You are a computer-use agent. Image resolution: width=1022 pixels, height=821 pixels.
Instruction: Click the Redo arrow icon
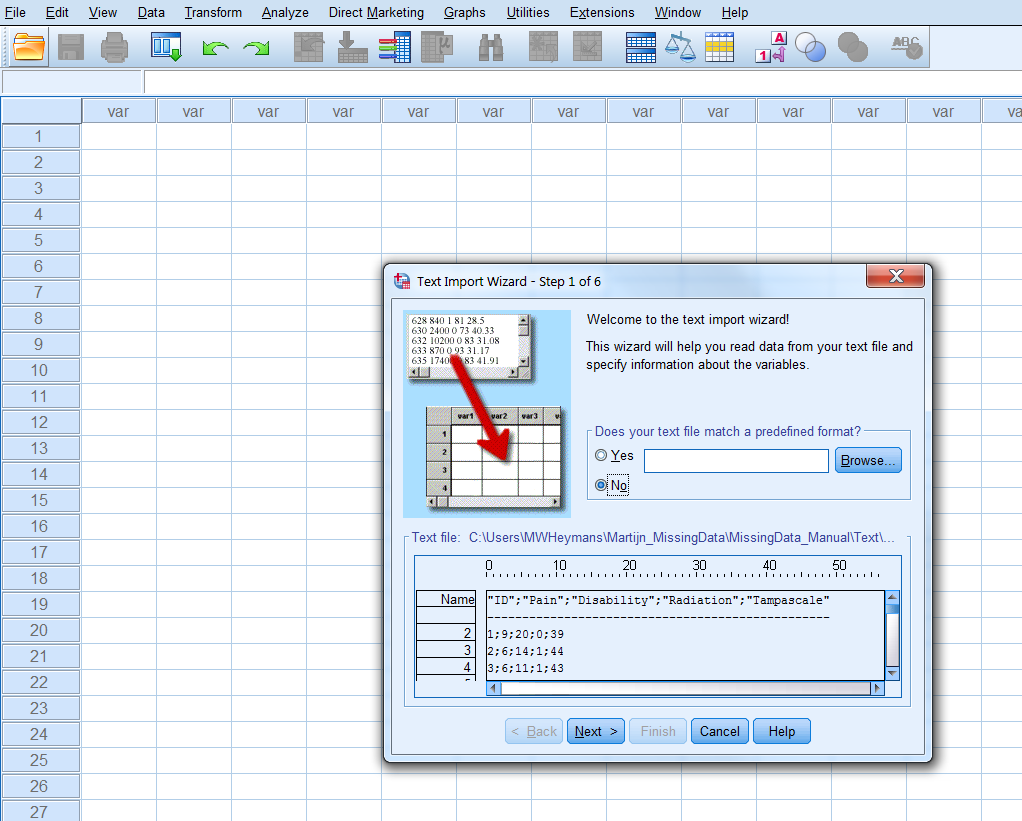(x=257, y=48)
